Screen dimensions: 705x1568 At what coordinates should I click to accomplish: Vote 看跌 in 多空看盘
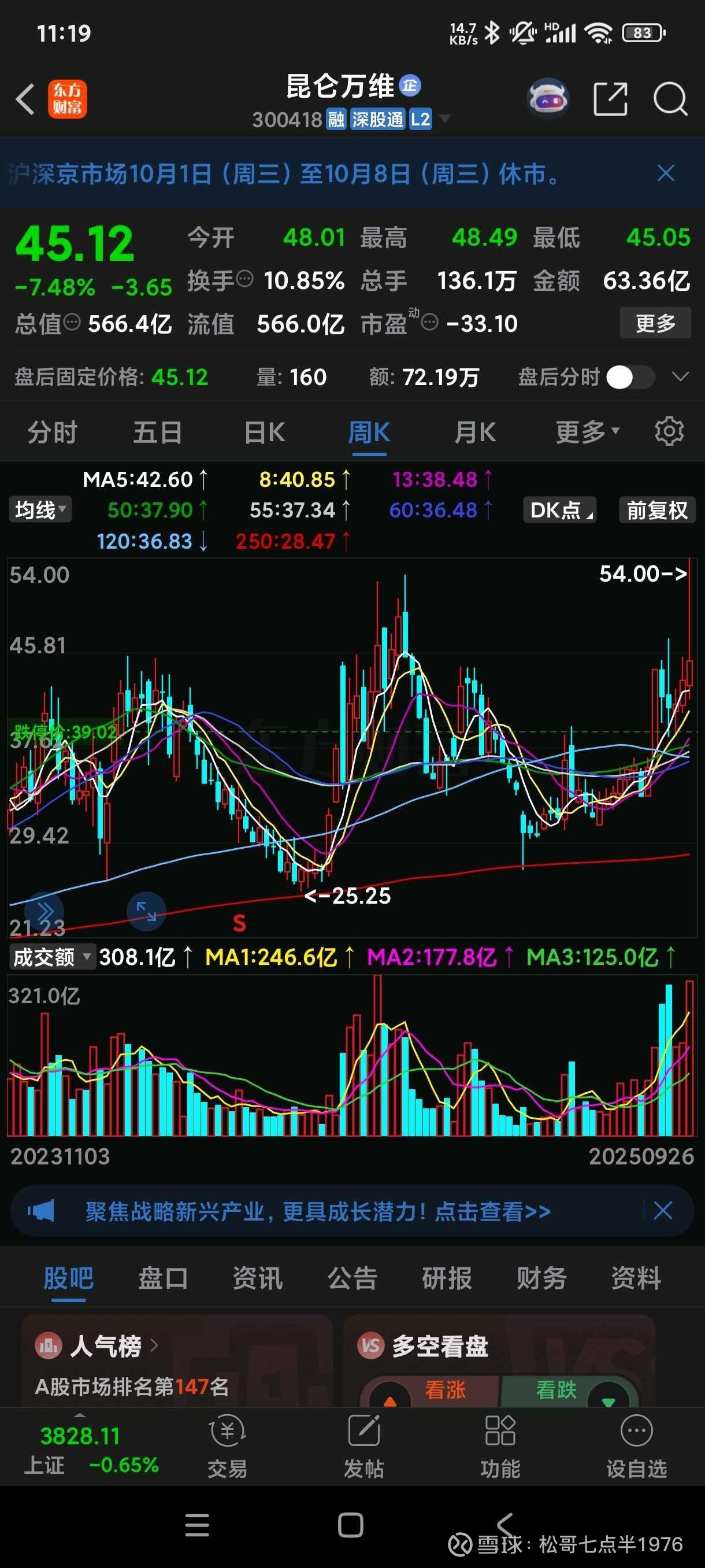[x=569, y=1391]
